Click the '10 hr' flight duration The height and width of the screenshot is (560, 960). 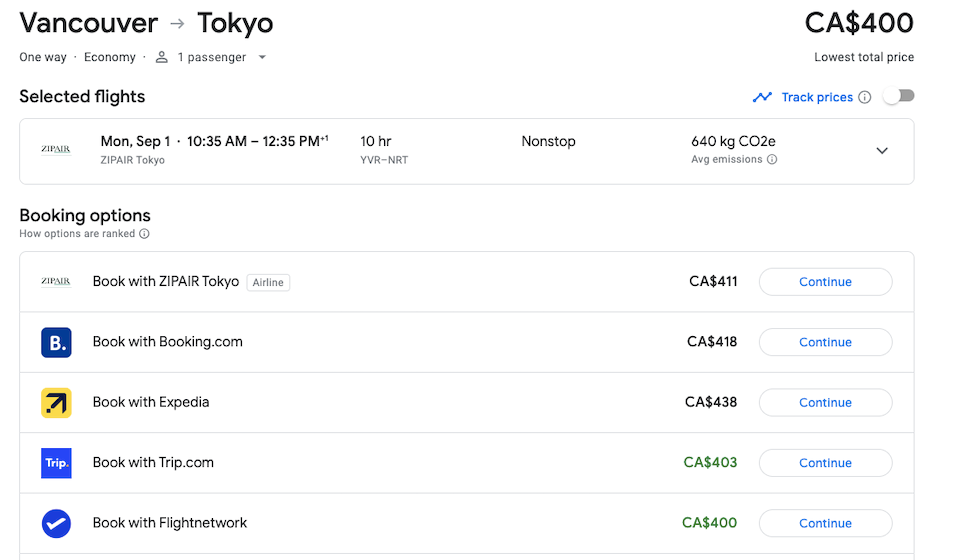pos(375,141)
